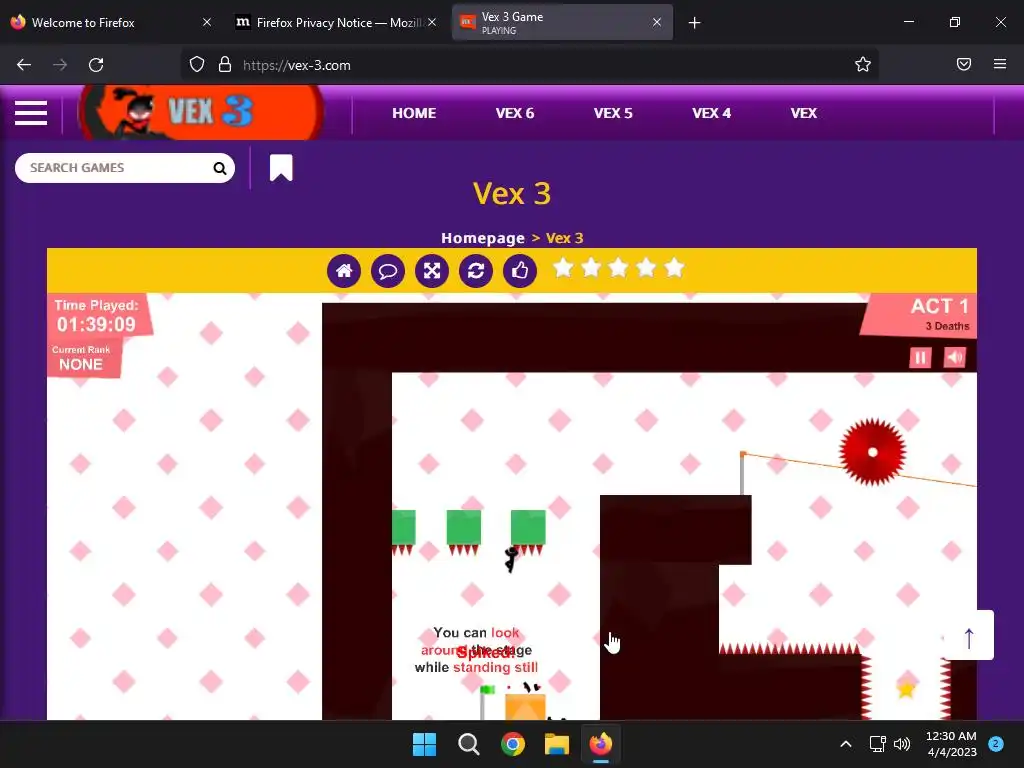Show hidden system tray icons
Image resolution: width=1024 pixels, height=768 pixels.
(x=846, y=744)
